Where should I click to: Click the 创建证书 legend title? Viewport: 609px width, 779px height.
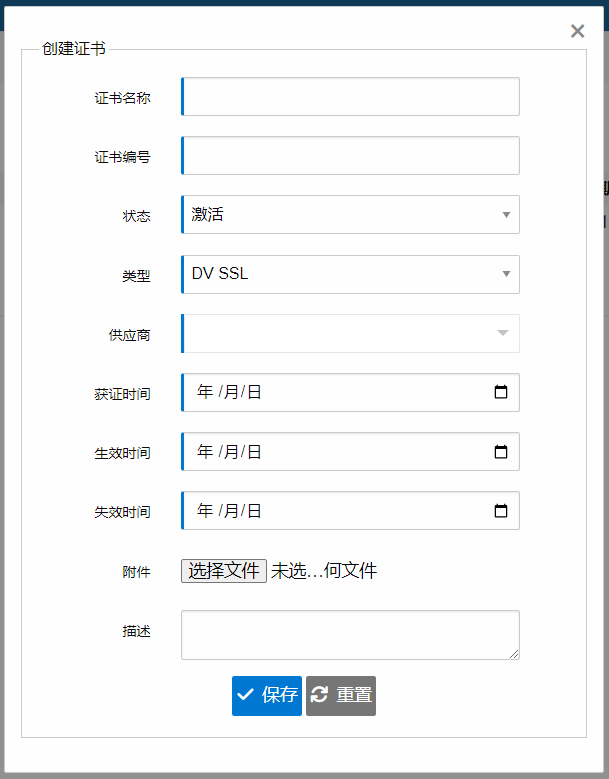click(x=74, y=49)
